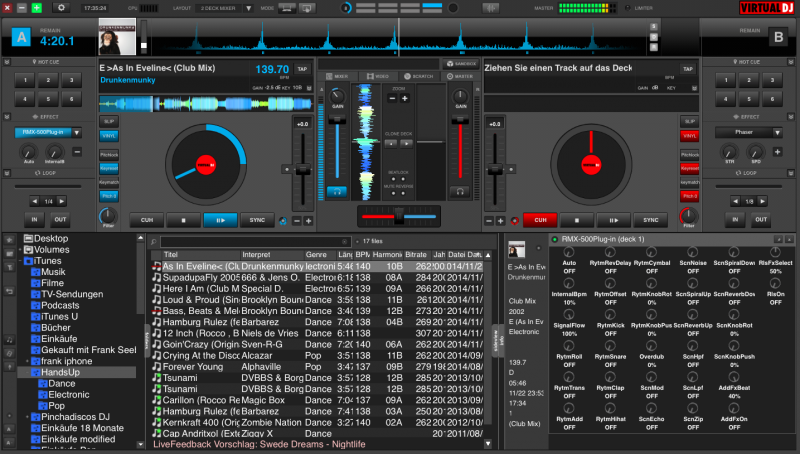This screenshot has height=454, width=800.
Task: Open deck A effect dropdown arrow (RMX-500Plug-in)
Action: (77, 133)
